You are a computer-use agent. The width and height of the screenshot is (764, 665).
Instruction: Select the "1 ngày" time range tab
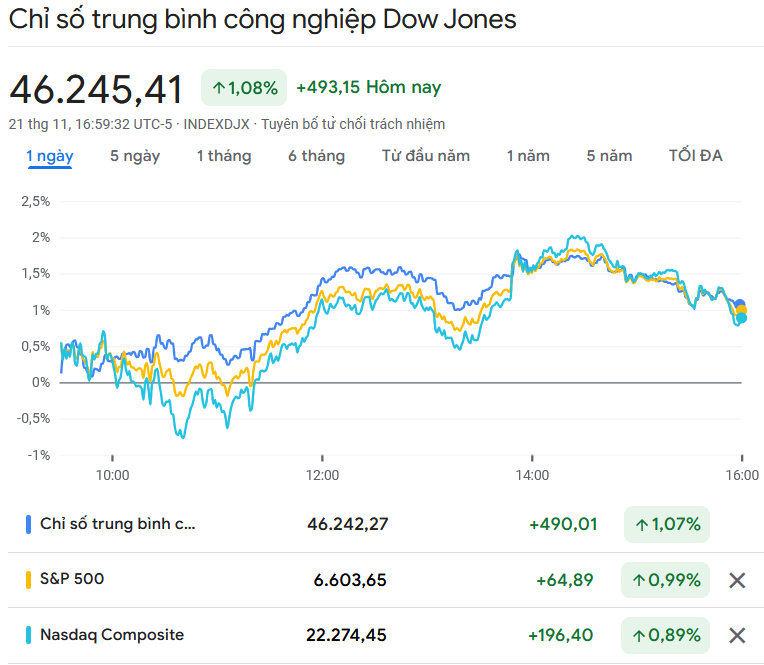point(49,156)
